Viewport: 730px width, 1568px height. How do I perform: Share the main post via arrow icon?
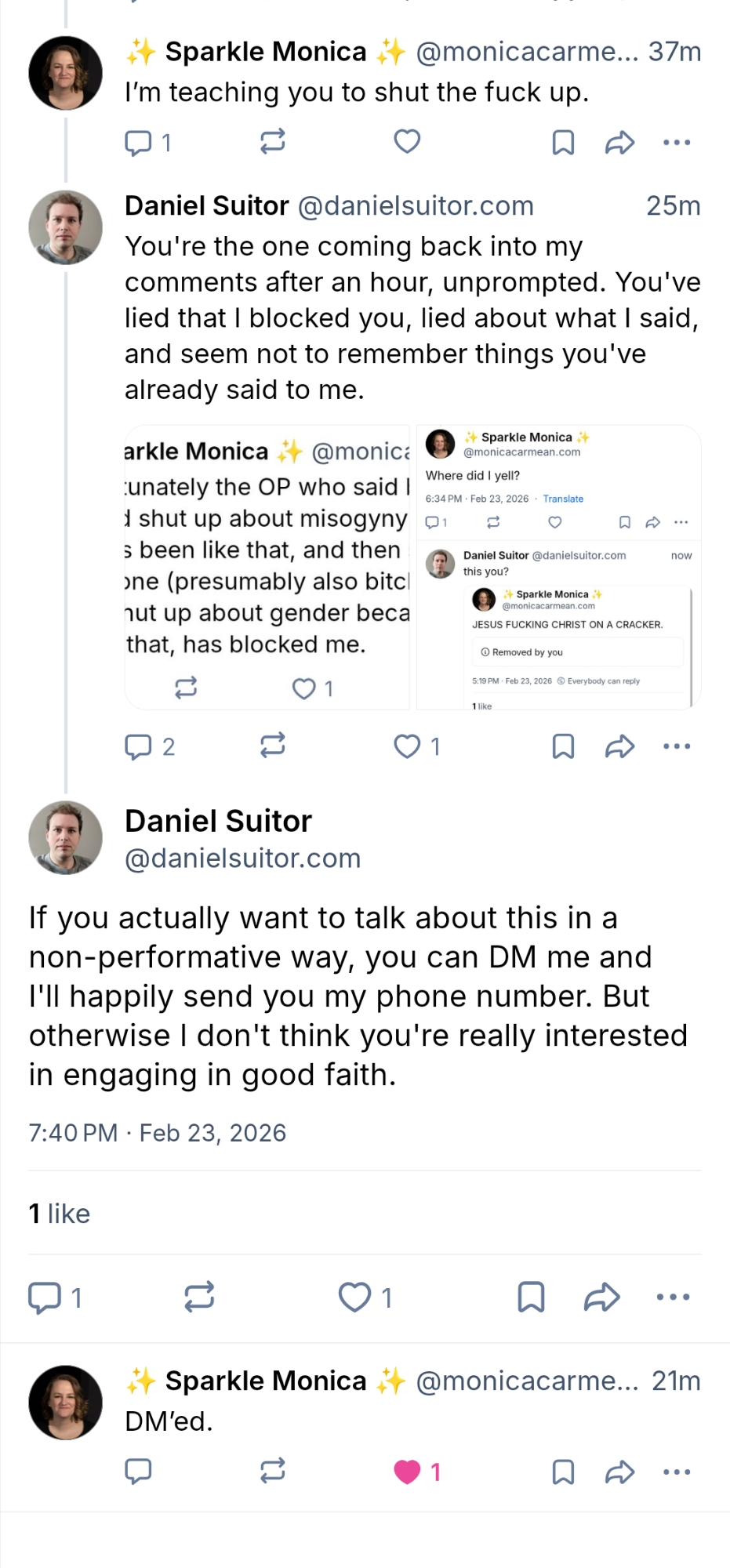coord(602,1298)
